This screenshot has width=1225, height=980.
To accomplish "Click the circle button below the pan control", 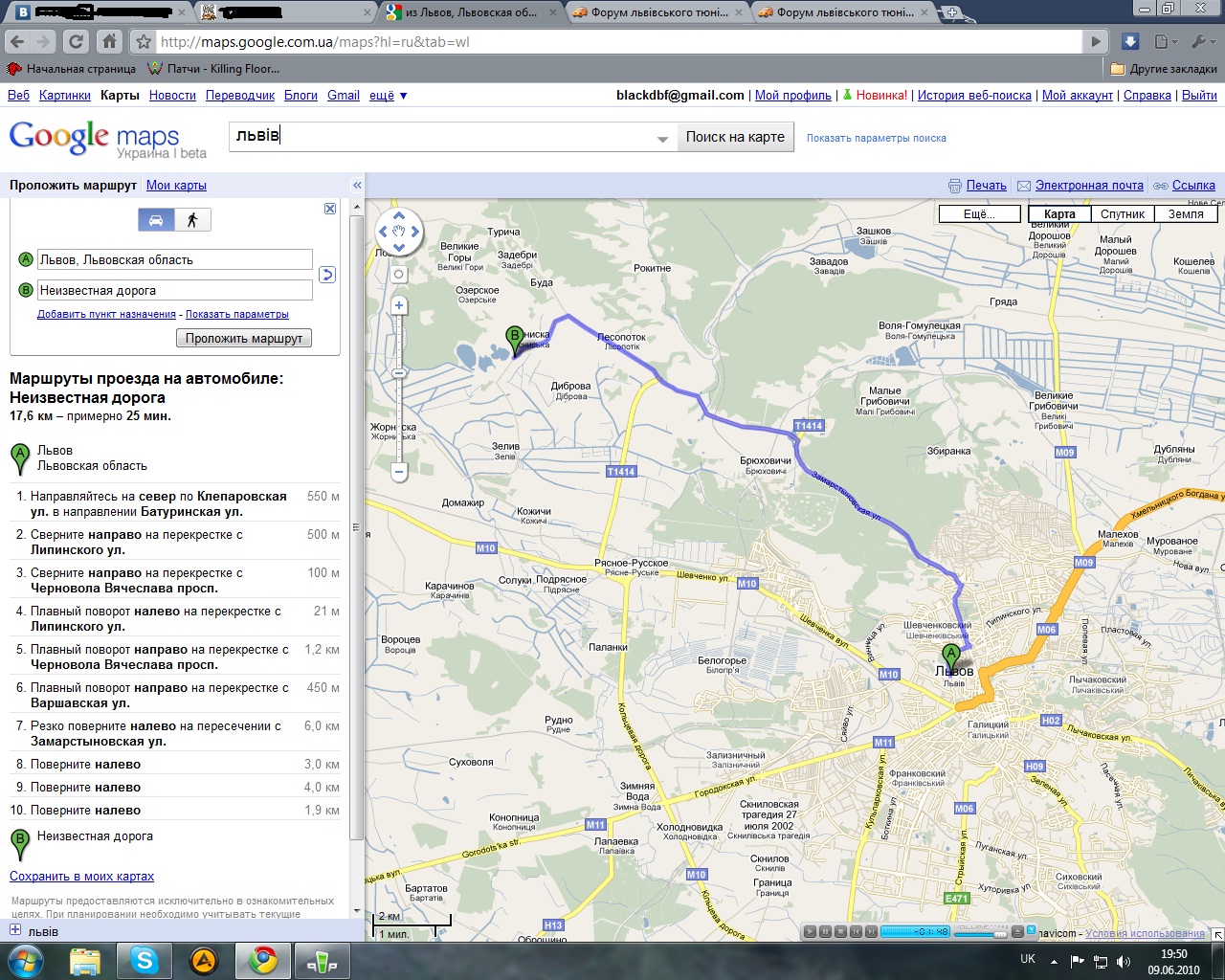I will (399, 274).
